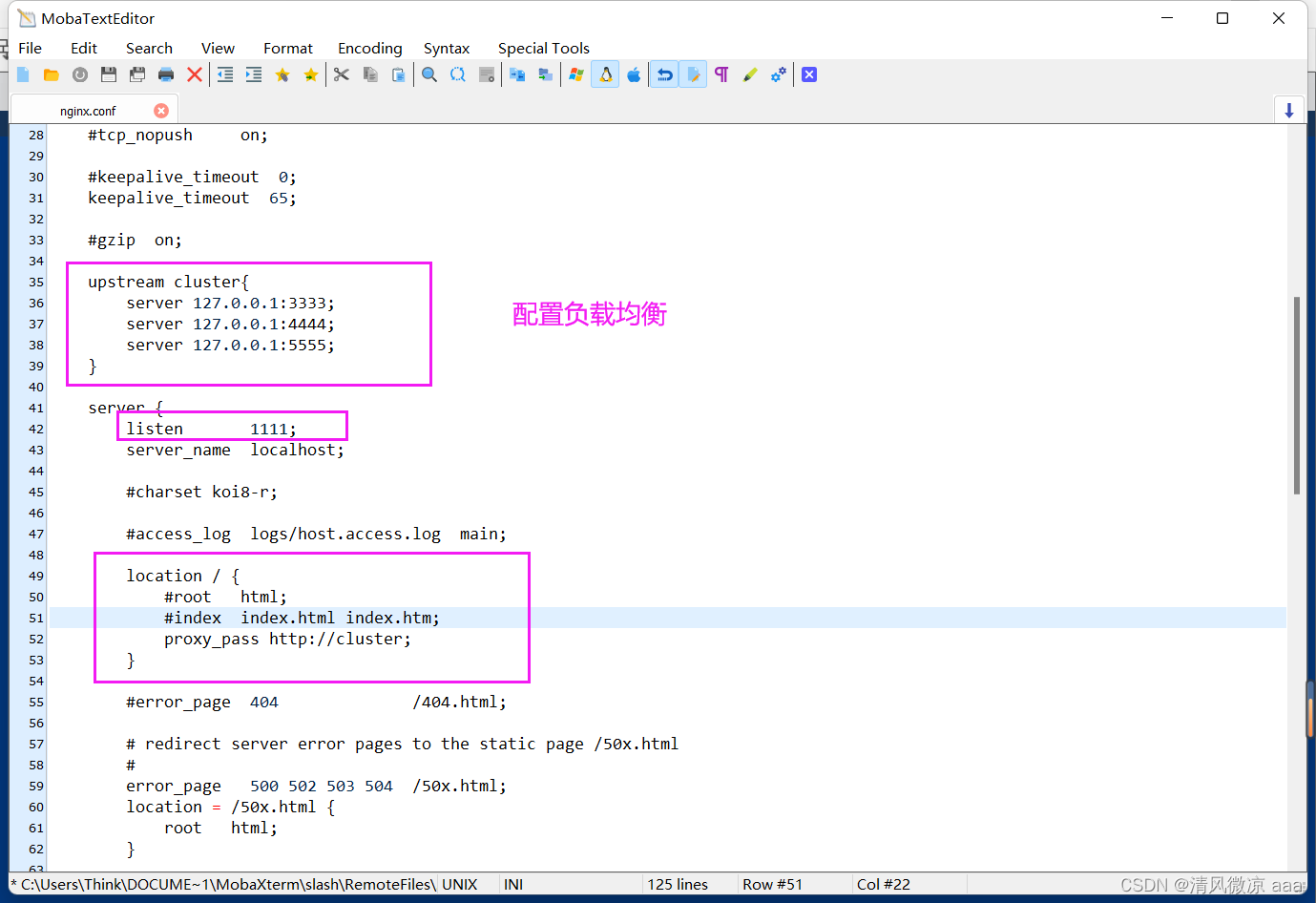Screen dimensions: 1316x903
Task: Click 'upstream cluster{' text
Action: coord(169,282)
